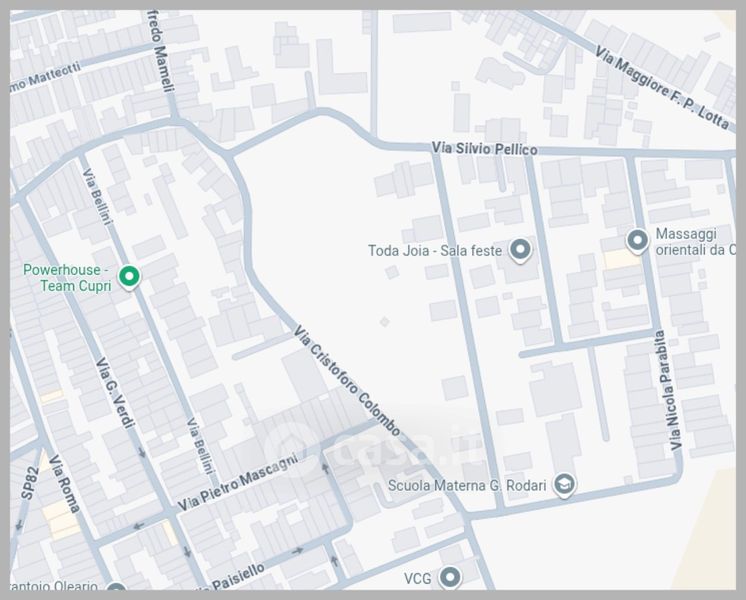This screenshot has width=746, height=600.
Task: Select the Via Pietro Mascagni label
Action: coord(237,481)
